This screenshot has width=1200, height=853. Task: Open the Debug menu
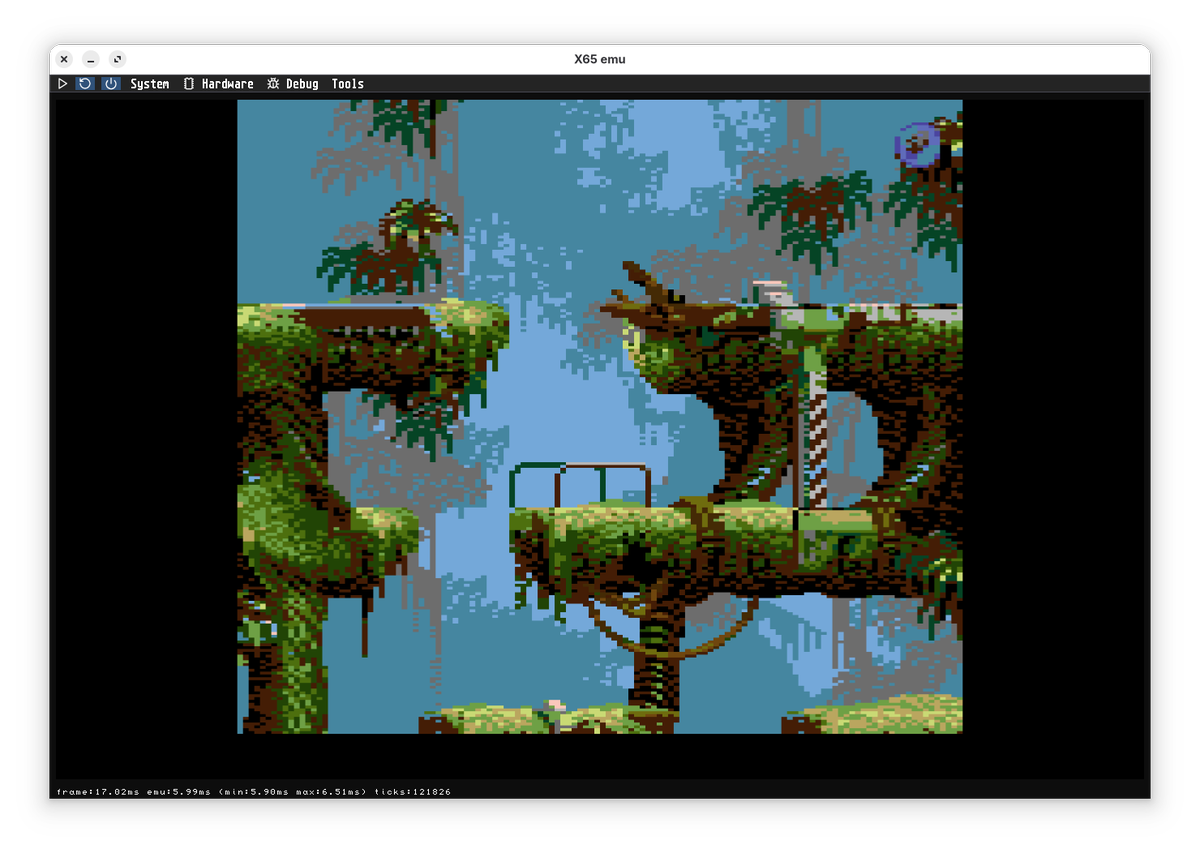(x=302, y=84)
